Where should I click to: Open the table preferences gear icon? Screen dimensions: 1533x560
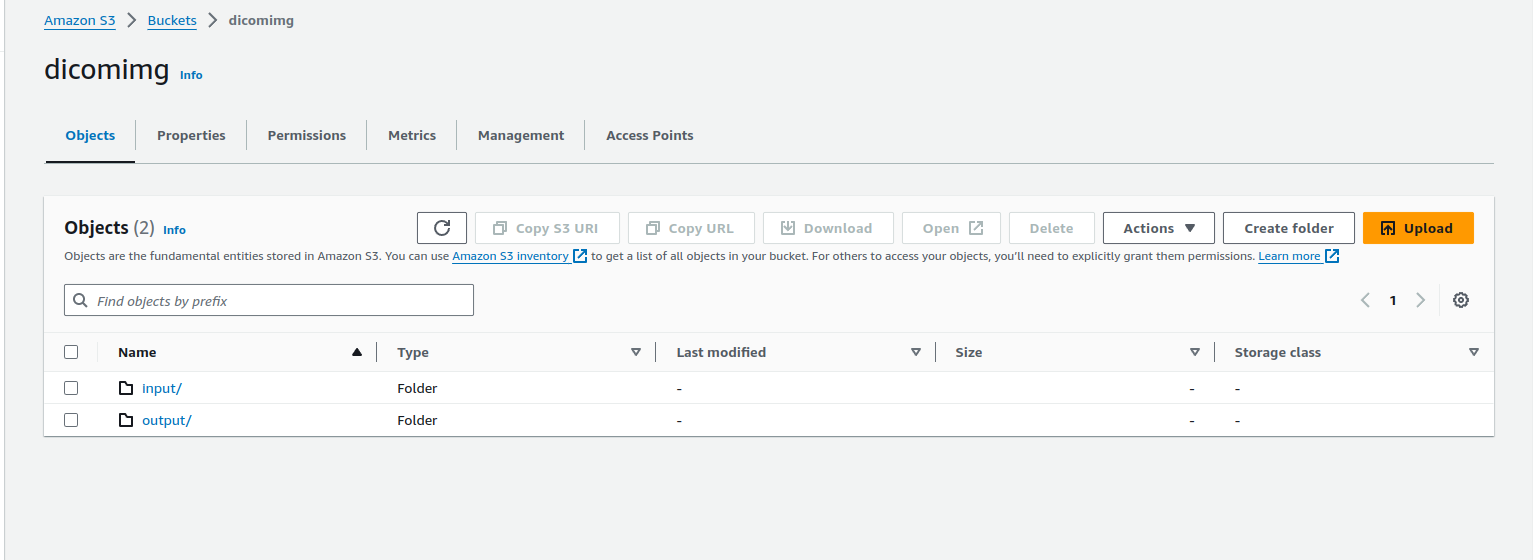(x=1461, y=300)
